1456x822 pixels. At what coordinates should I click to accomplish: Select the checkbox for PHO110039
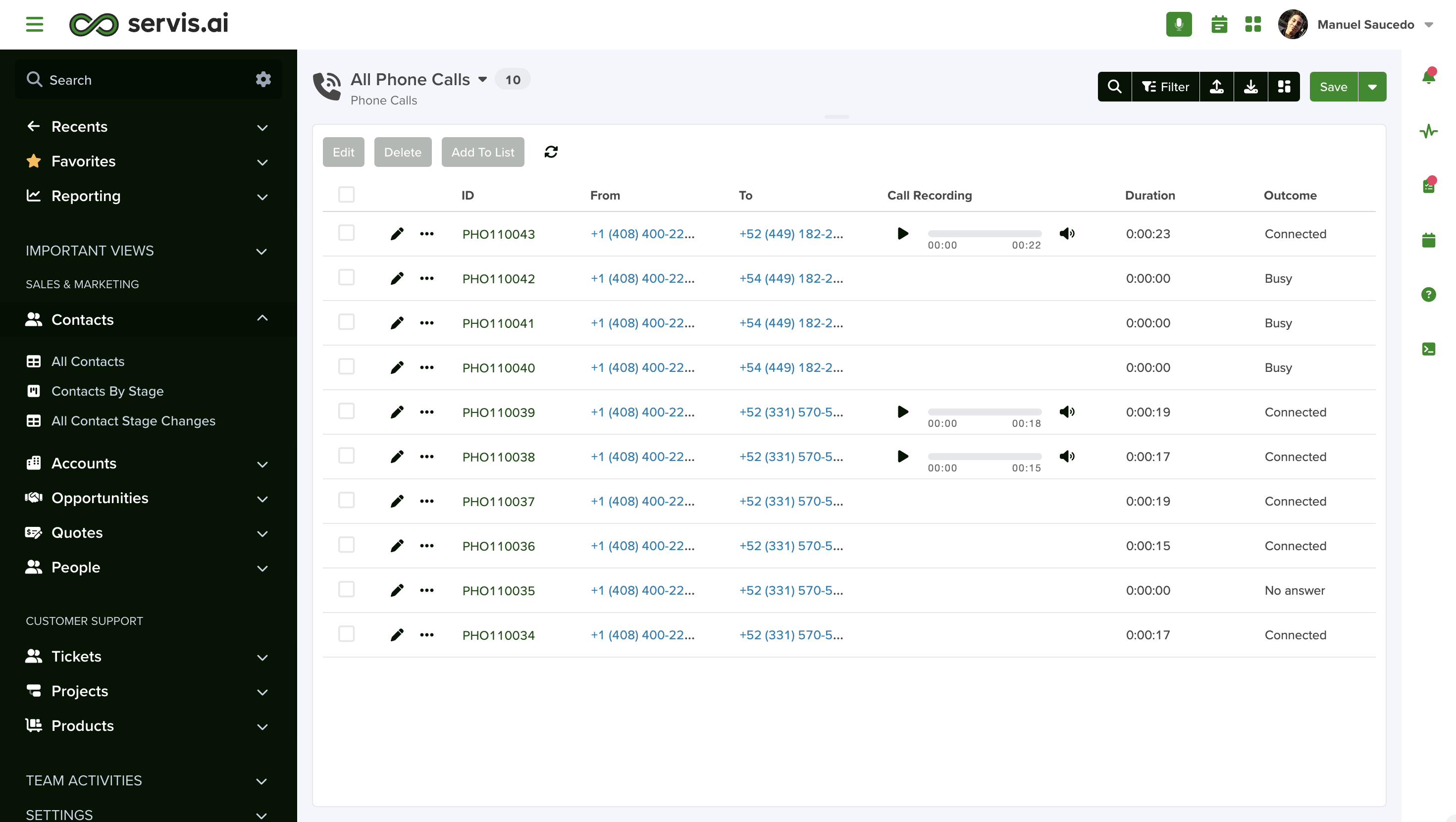(x=346, y=411)
